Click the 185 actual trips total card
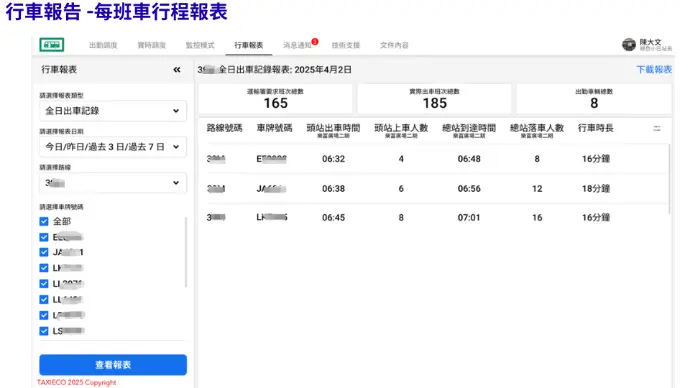Screen dimensions: 690x388 [434, 99]
